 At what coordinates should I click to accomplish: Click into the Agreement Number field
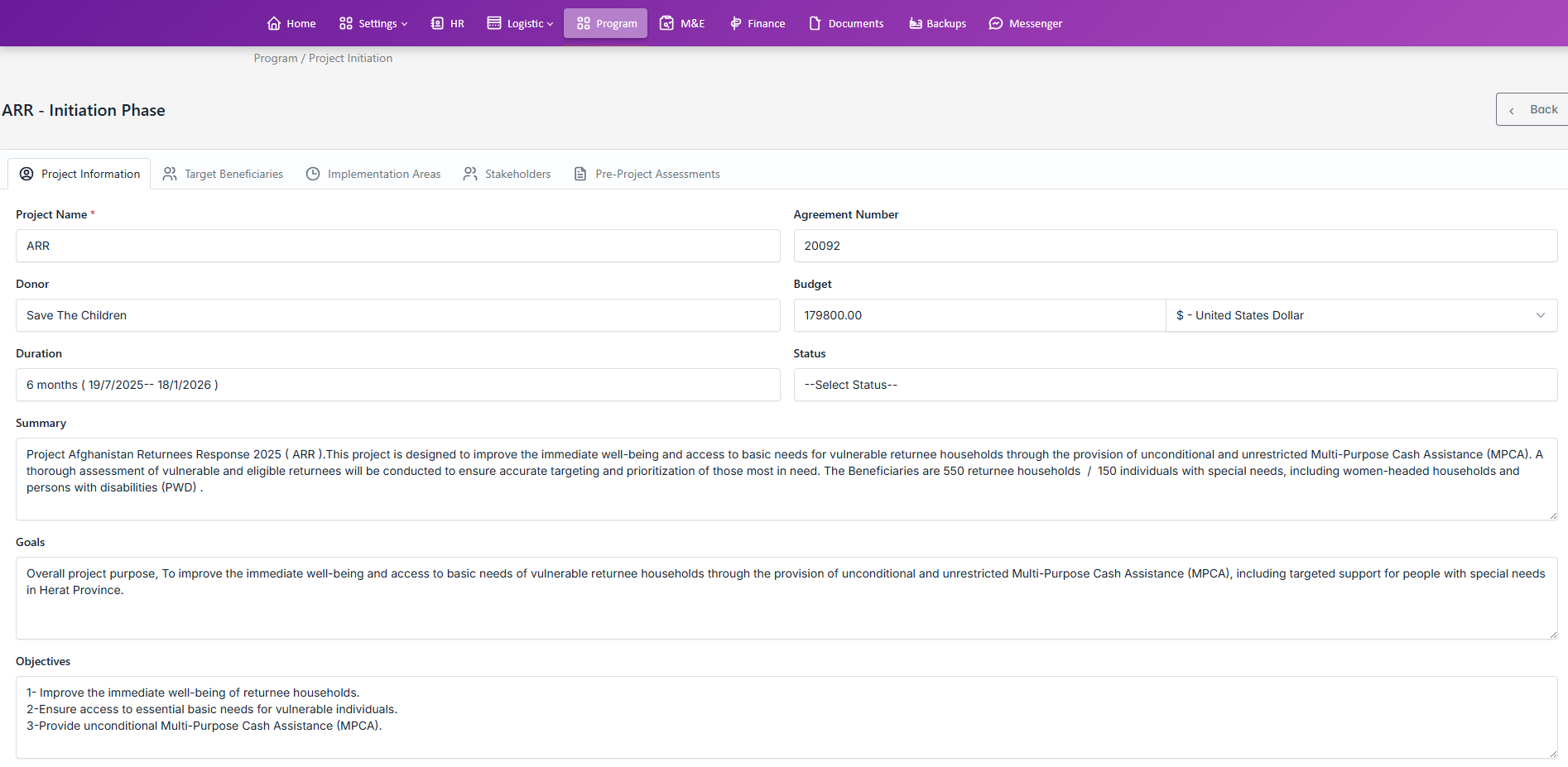coord(1175,246)
